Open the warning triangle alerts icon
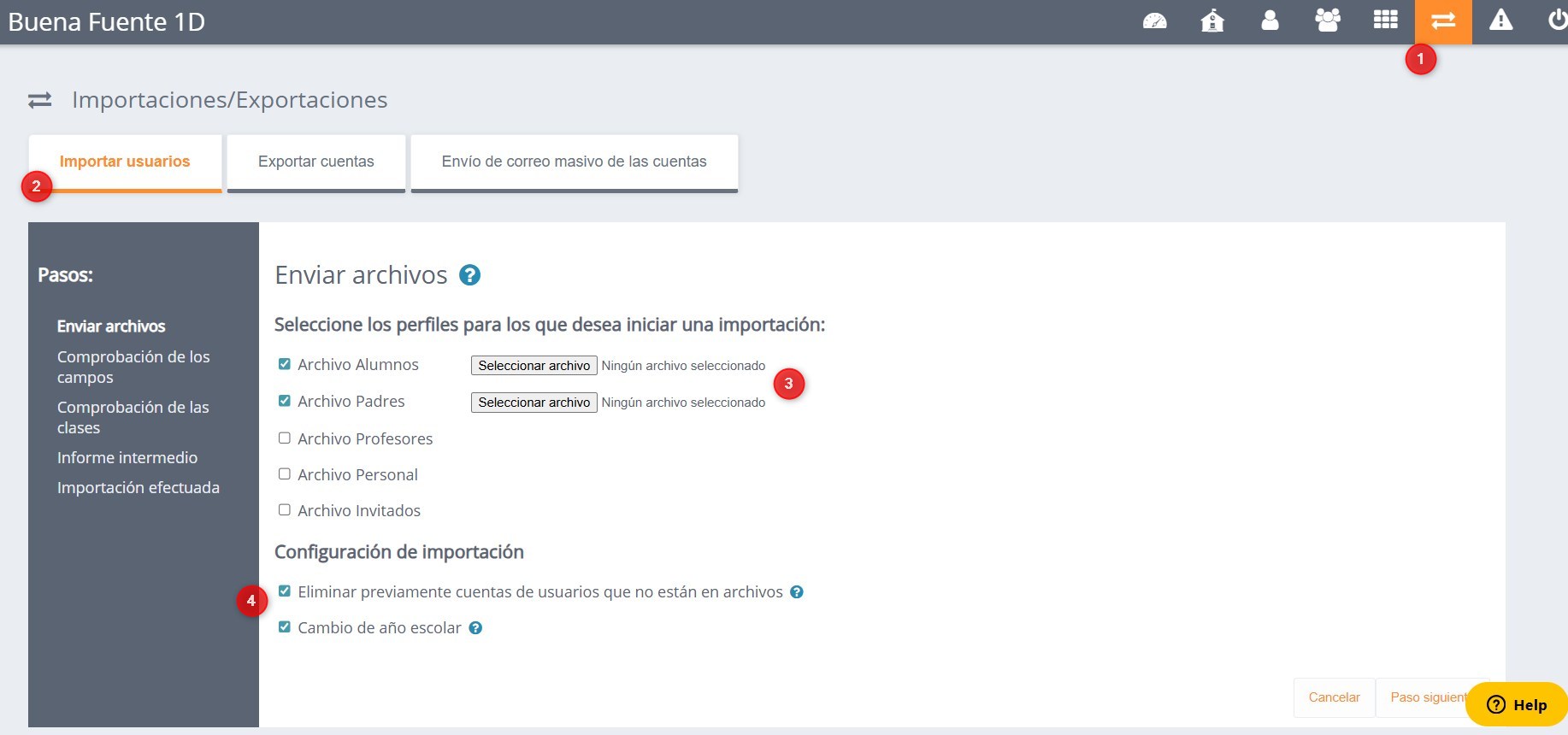This screenshot has width=1568, height=735. (1500, 21)
